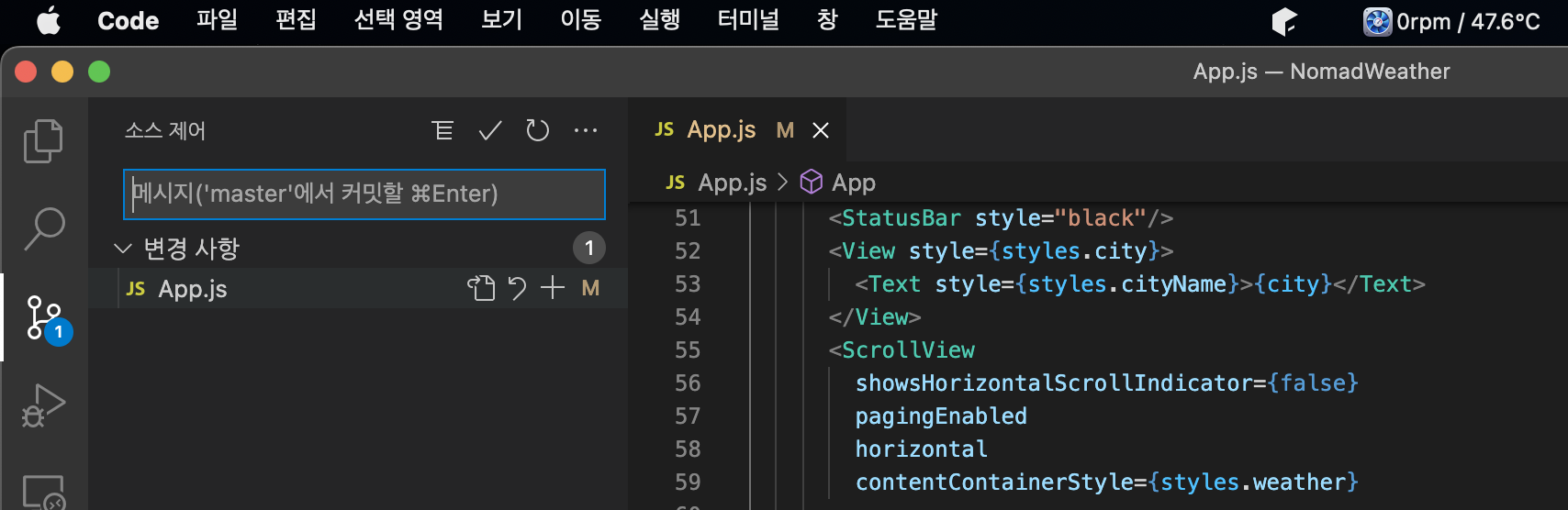
Task: Click App.js in the breadcrumb path
Action: click(x=733, y=183)
